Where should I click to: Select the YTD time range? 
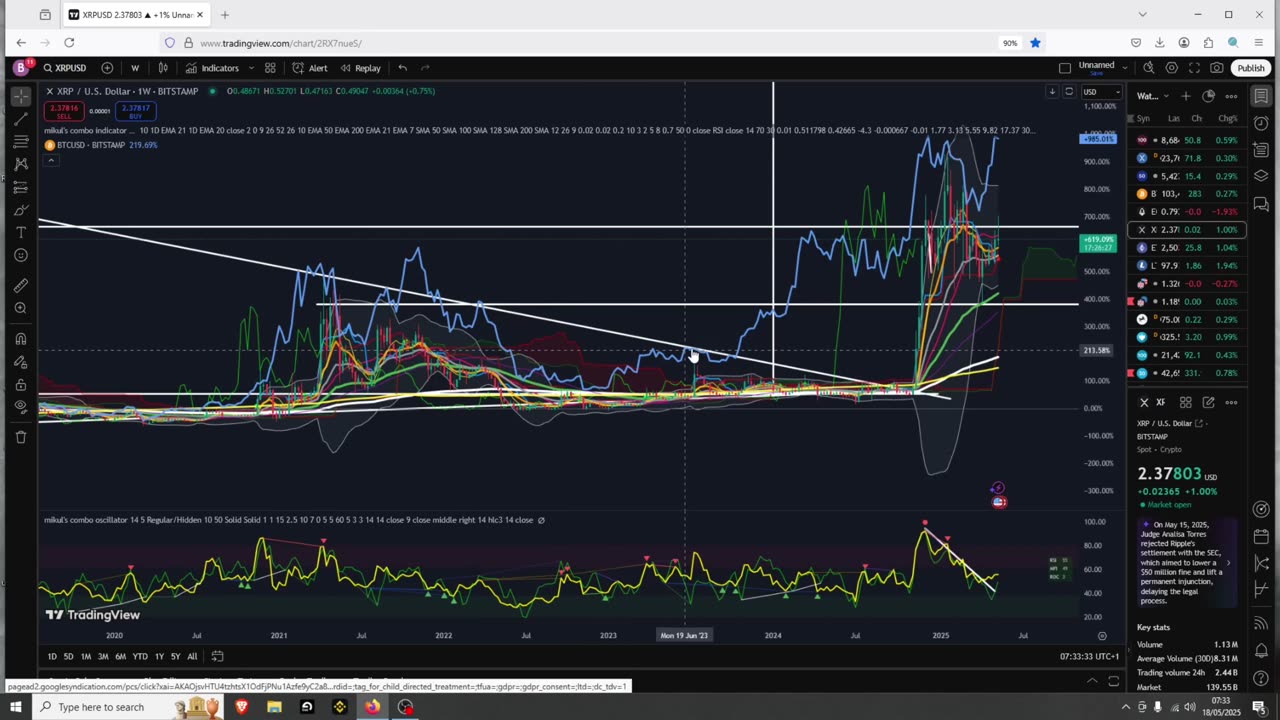pyautogui.click(x=140, y=656)
